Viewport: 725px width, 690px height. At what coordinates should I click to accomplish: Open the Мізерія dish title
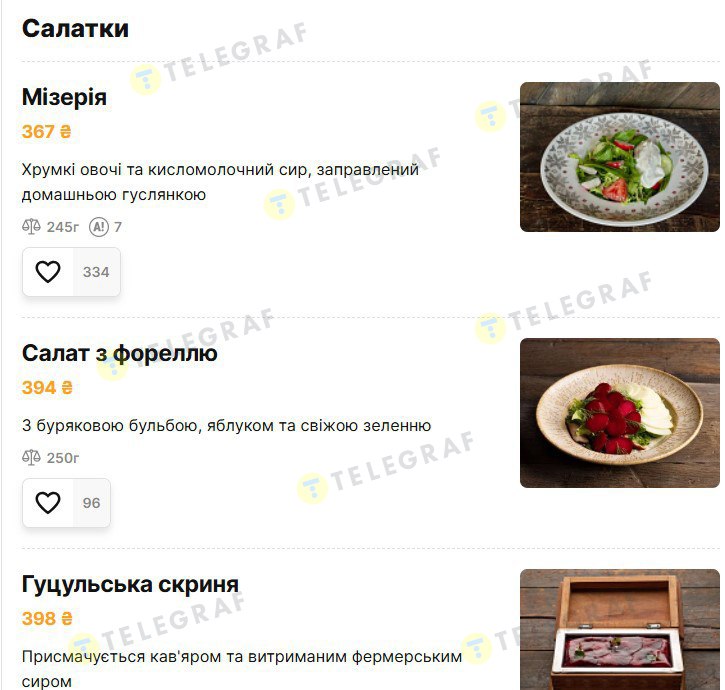point(64,97)
